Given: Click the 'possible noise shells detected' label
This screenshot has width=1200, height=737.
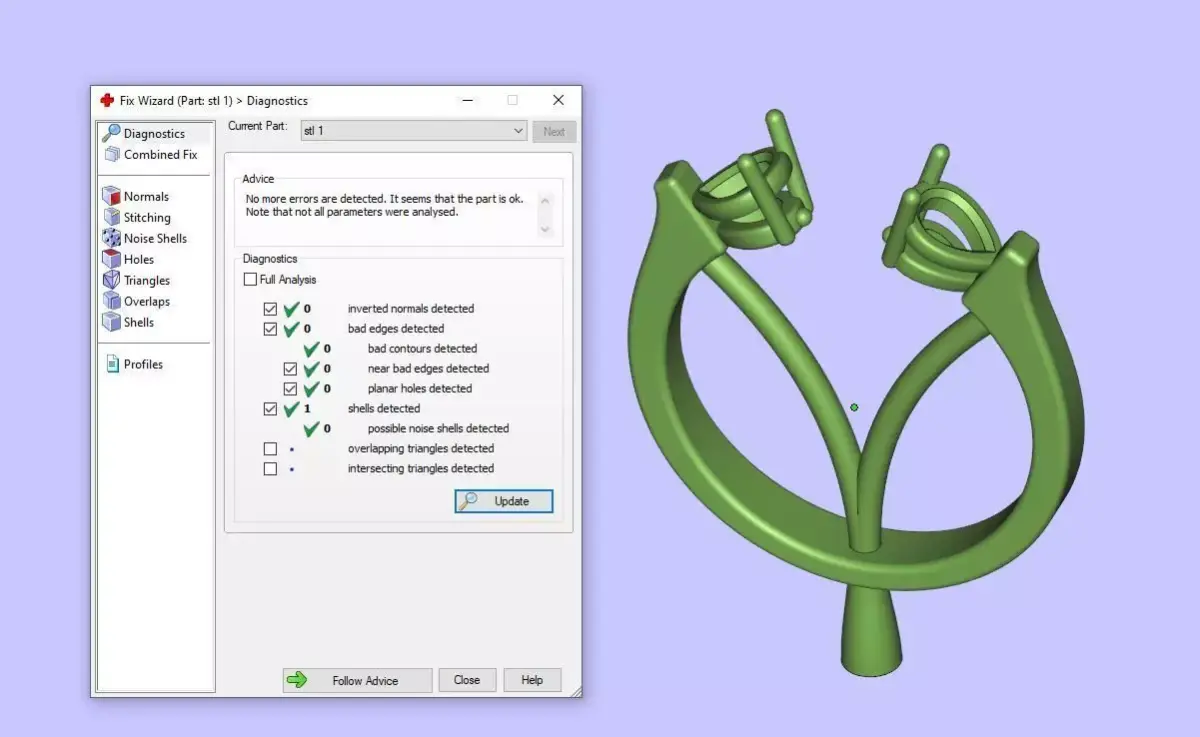Looking at the screenshot, I should (x=438, y=428).
